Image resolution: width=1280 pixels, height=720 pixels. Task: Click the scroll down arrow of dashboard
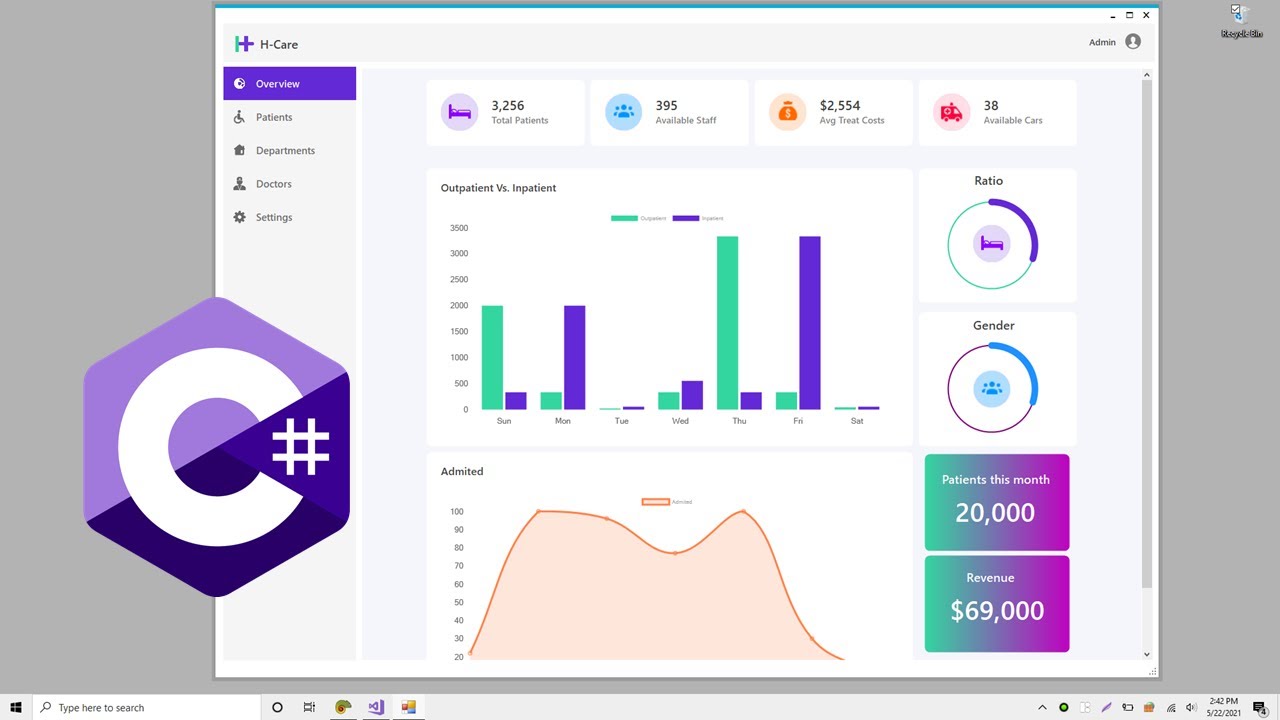click(x=1147, y=654)
